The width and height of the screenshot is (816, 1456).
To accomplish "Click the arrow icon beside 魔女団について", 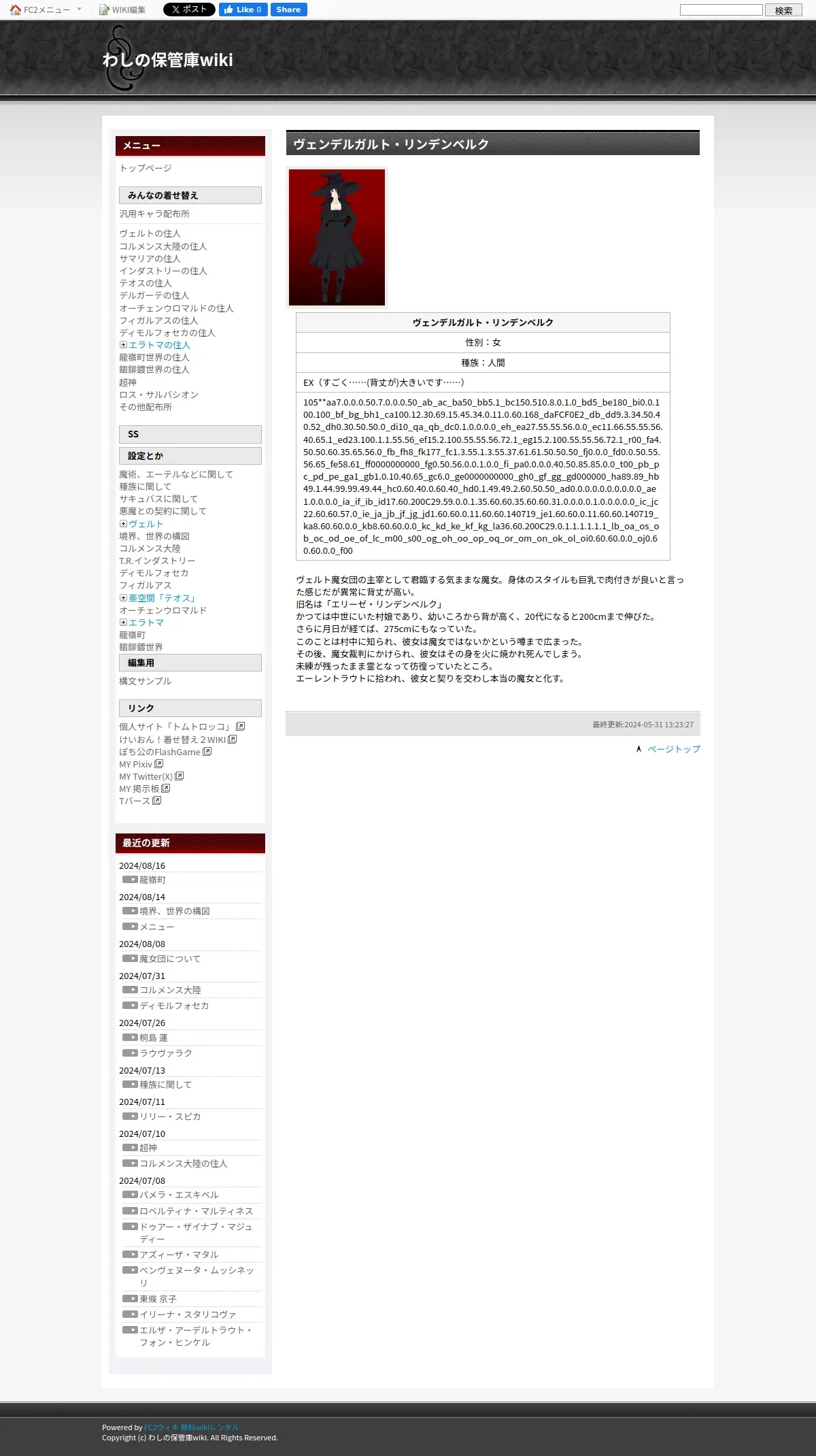I will pos(130,959).
